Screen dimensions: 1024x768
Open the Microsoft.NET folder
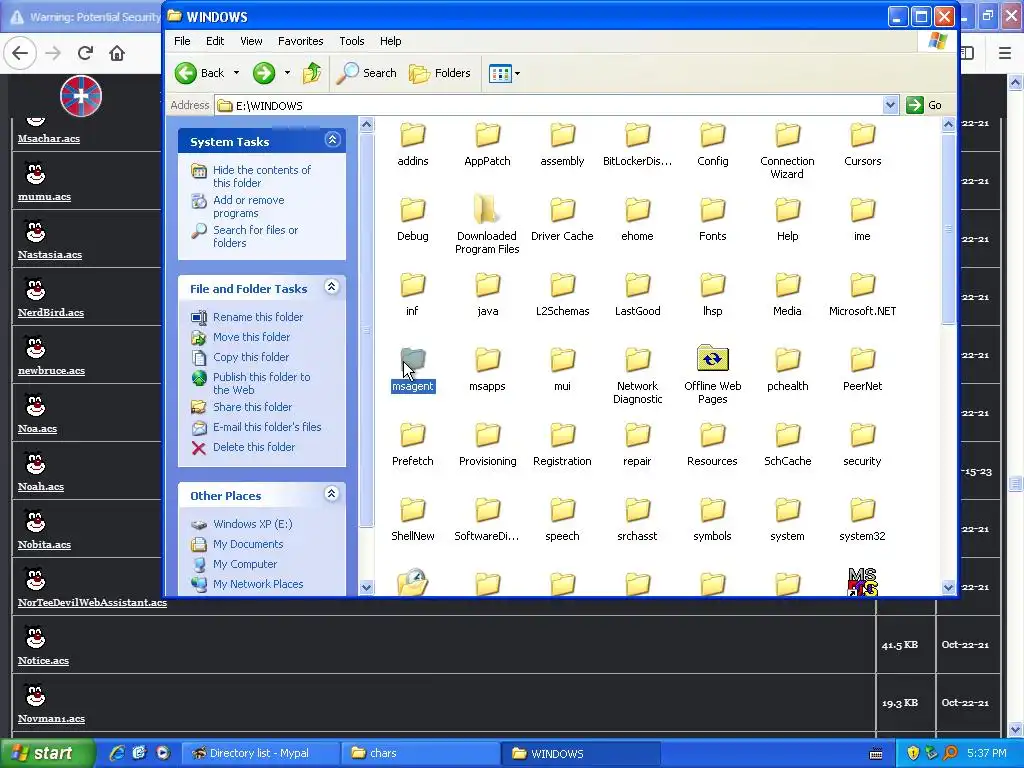pos(862,295)
